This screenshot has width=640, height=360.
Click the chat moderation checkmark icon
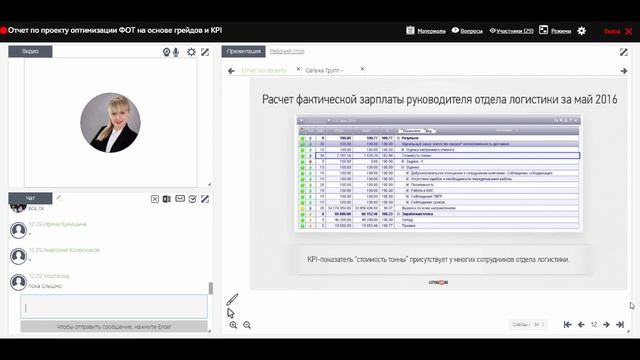(193, 199)
